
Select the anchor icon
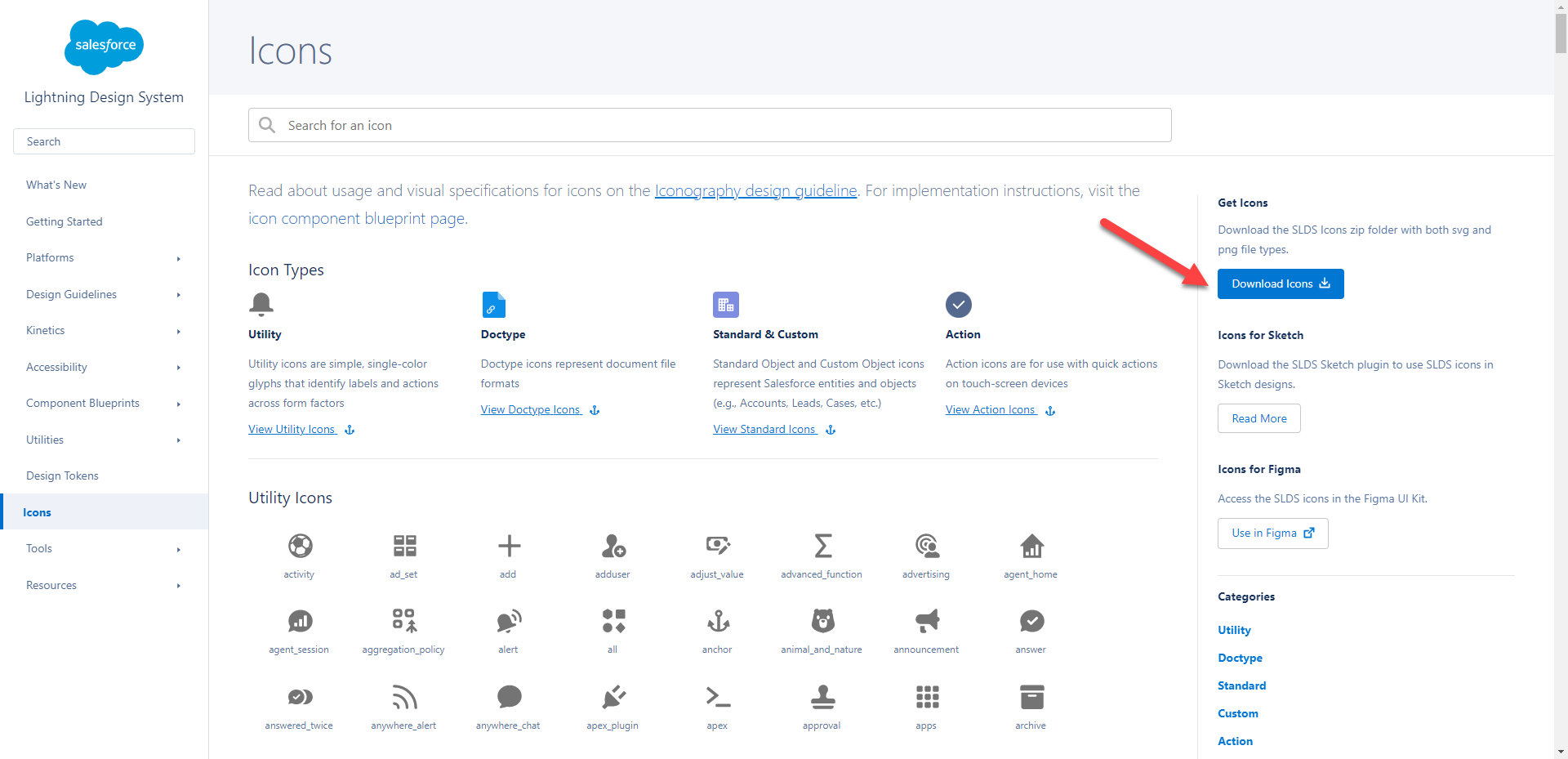coord(717,622)
